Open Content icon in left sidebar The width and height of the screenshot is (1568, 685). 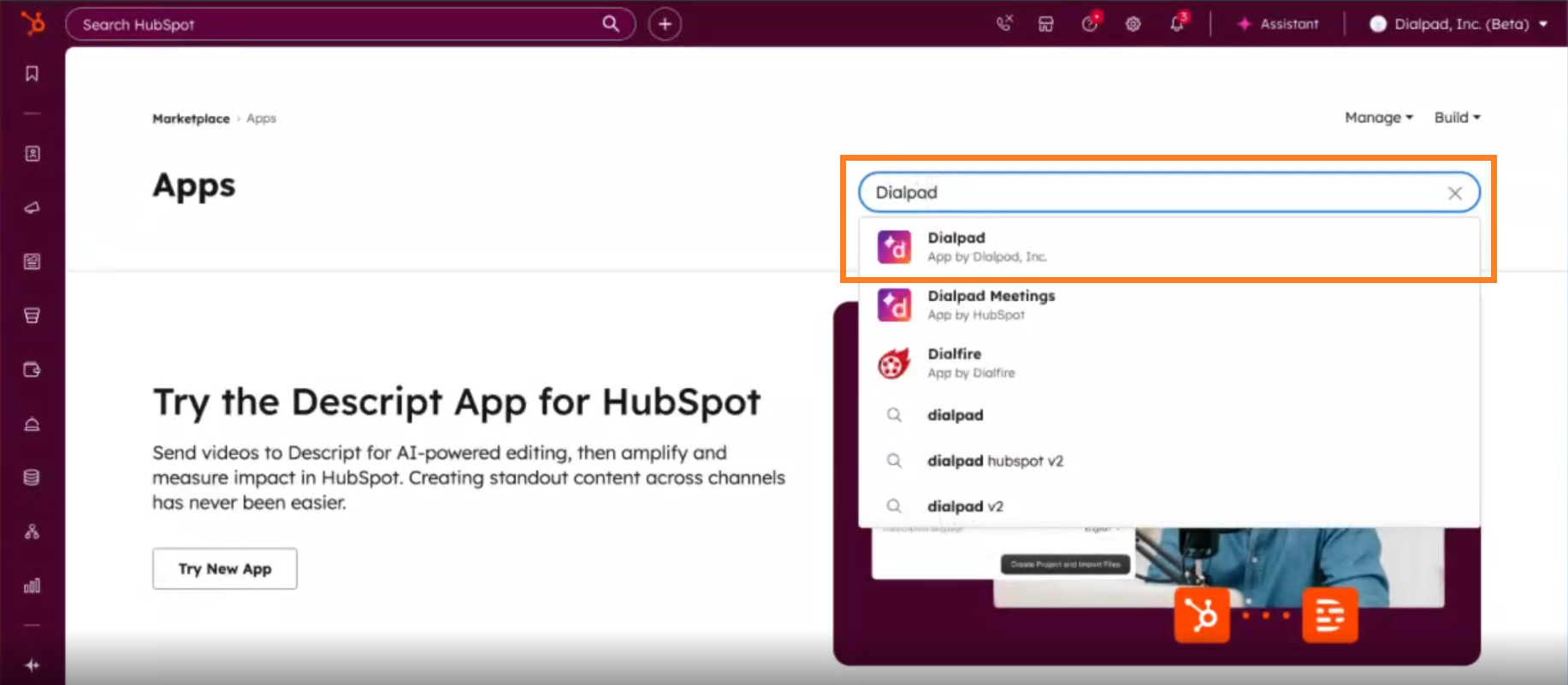tap(32, 262)
